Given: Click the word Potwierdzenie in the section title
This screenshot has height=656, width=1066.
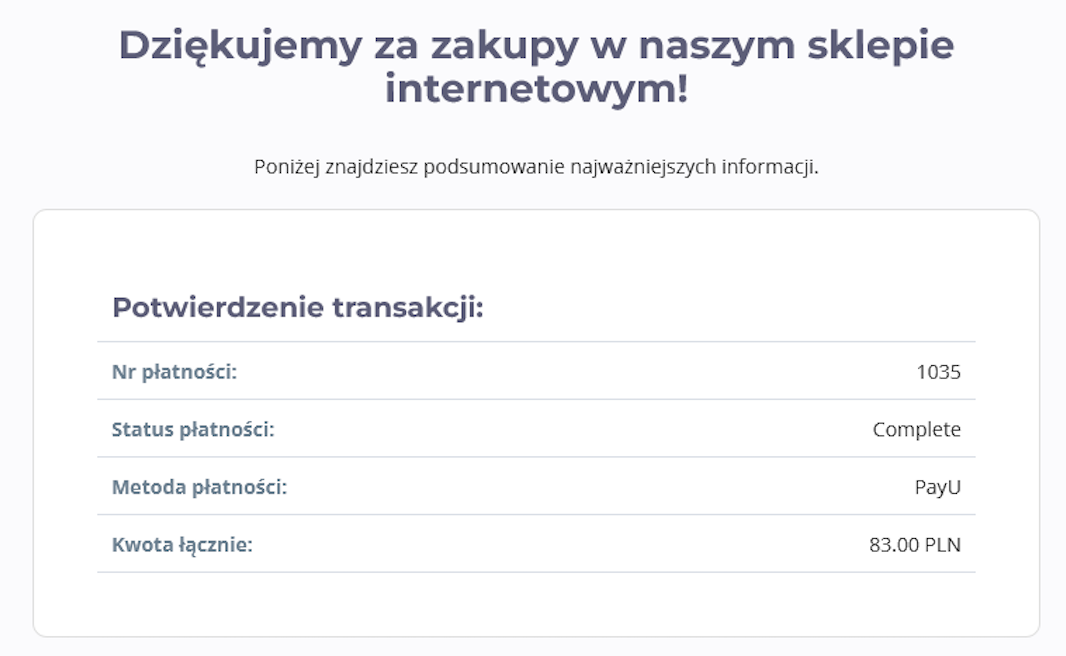Looking at the screenshot, I should click(x=218, y=309).
